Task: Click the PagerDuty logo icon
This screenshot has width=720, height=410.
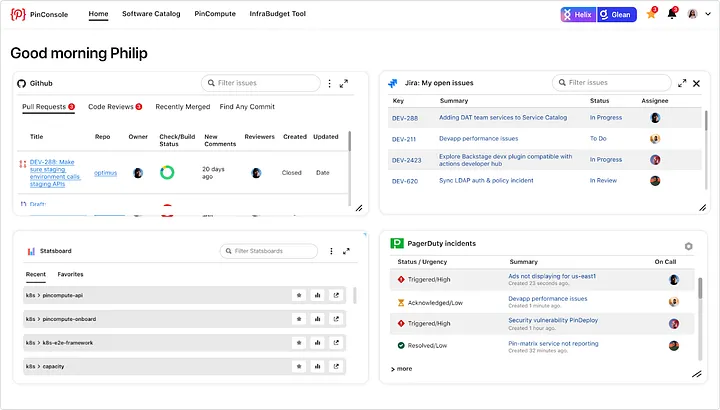Action: coord(397,243)
